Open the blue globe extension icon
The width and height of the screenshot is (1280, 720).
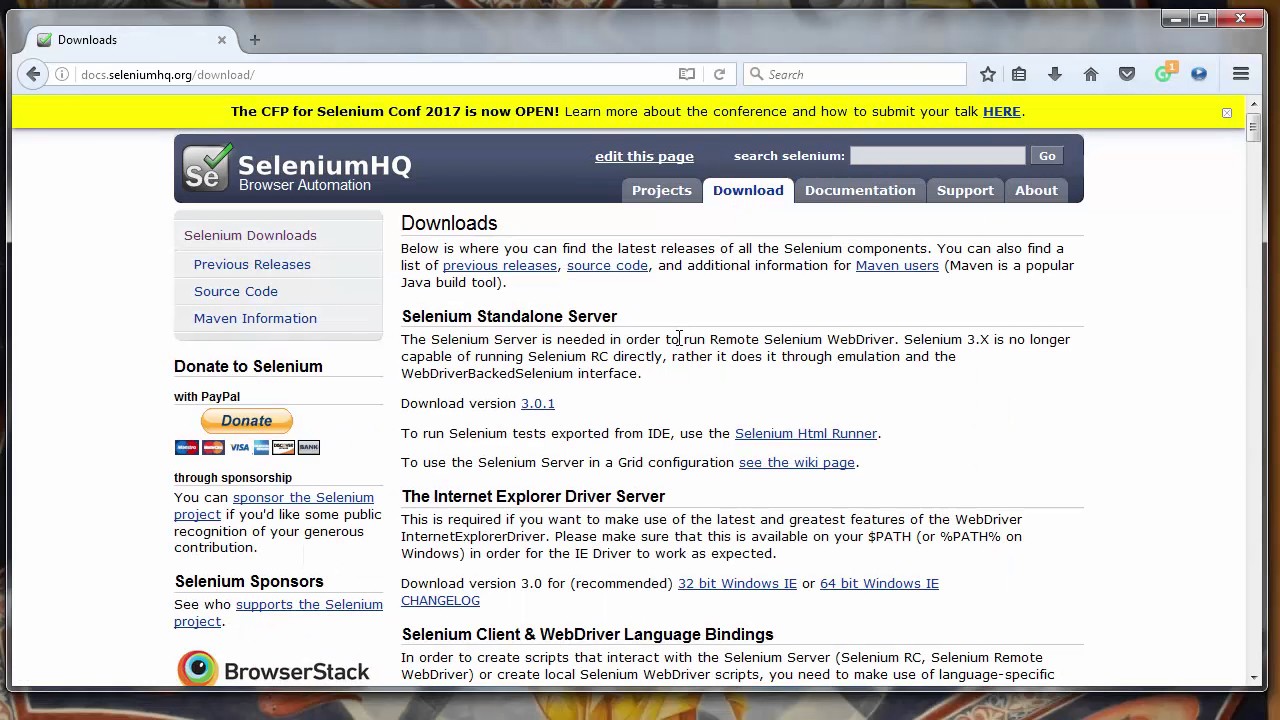click(1199, 74)
